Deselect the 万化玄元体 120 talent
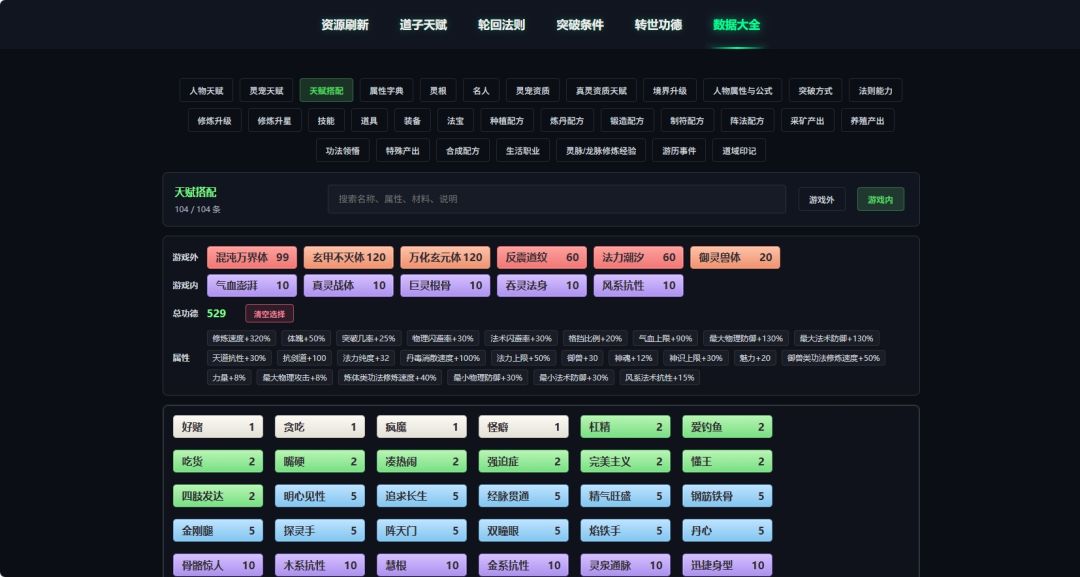Image resolution: width=1080 pixels, height=577 pixels. tap(445, 258)
